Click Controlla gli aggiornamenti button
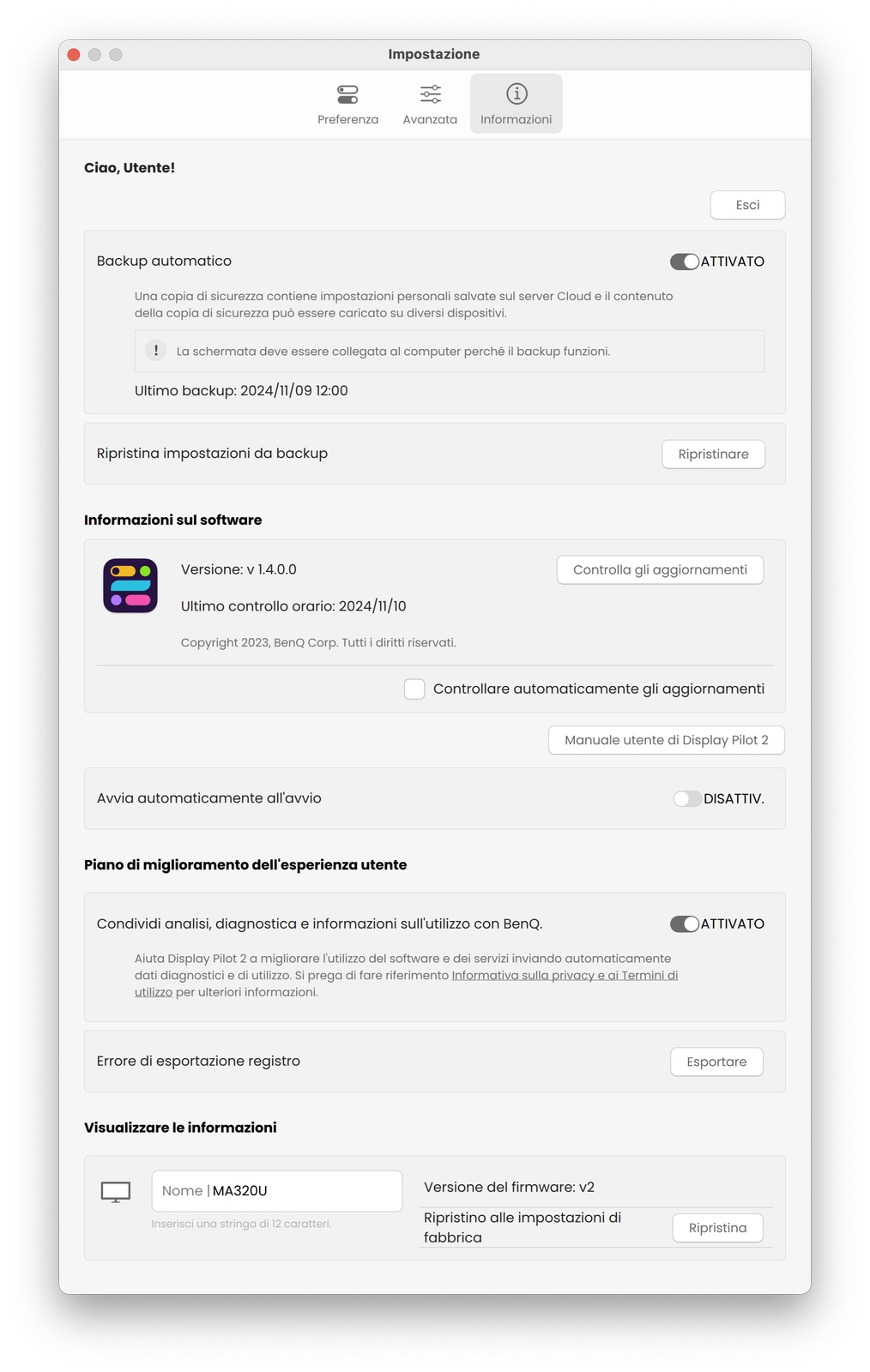870x1372 pixels. (660, 570)
